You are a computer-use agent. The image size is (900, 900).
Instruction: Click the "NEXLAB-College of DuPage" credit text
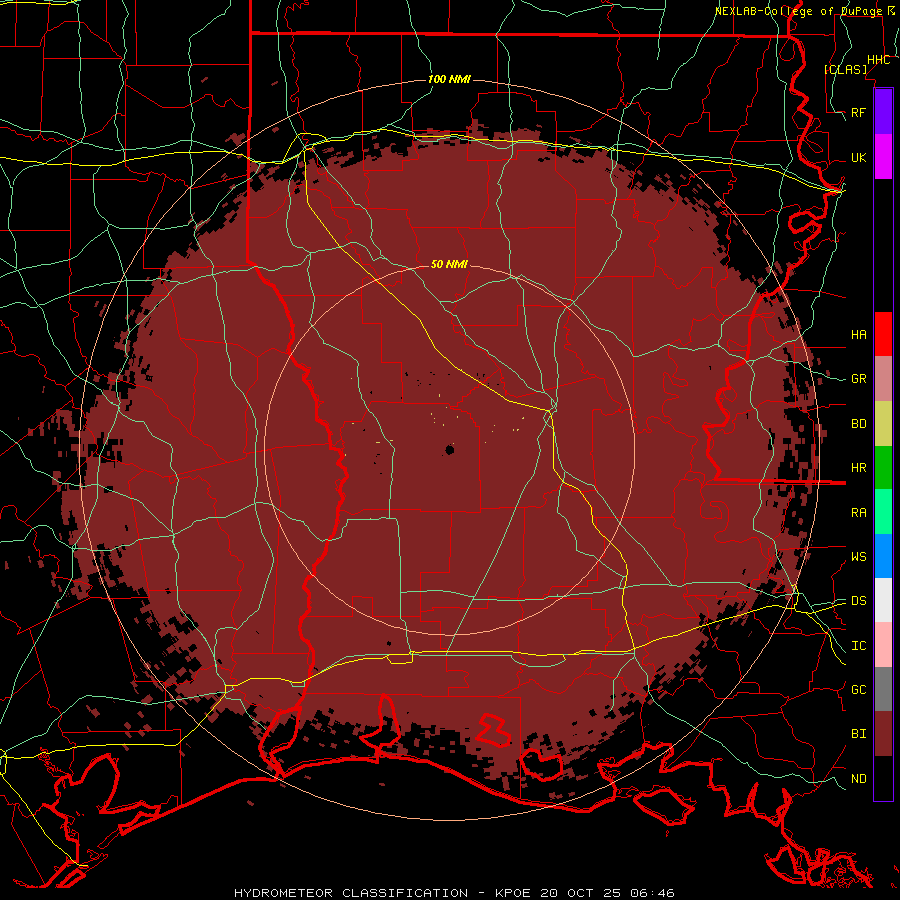pyautogui.click(x=799, y=11)
